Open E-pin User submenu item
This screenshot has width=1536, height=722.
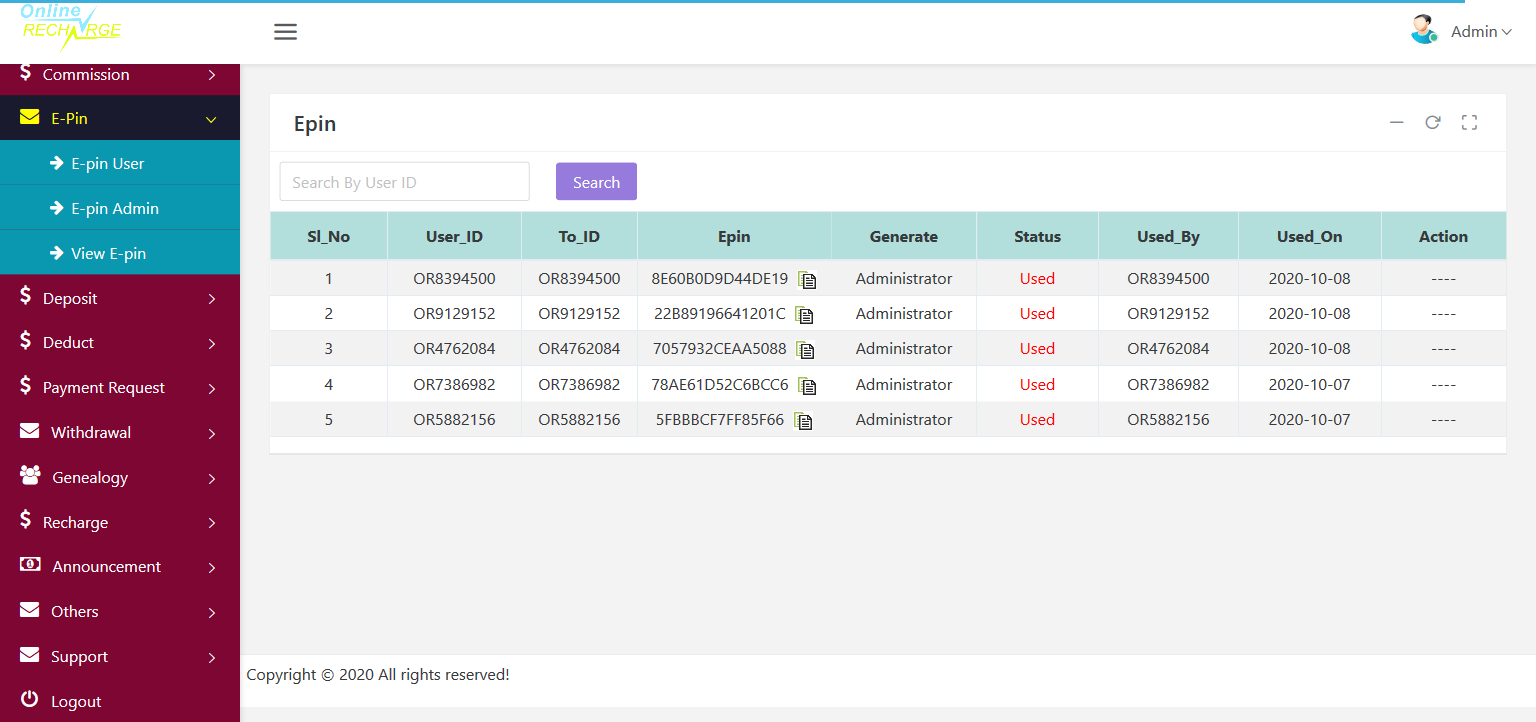point(120,163)
